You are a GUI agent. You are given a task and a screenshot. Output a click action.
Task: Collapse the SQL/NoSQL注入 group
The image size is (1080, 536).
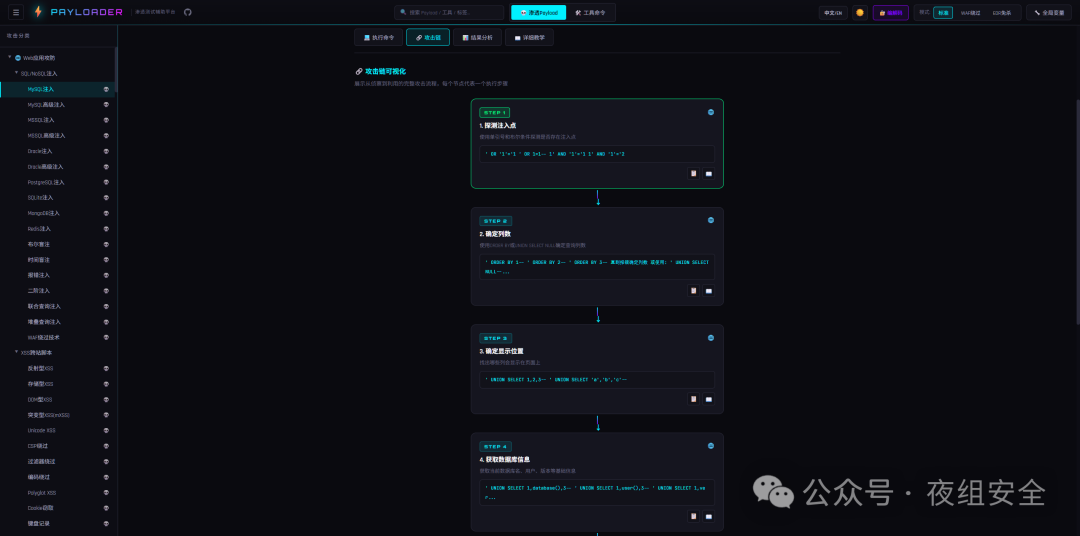(16, 73)
